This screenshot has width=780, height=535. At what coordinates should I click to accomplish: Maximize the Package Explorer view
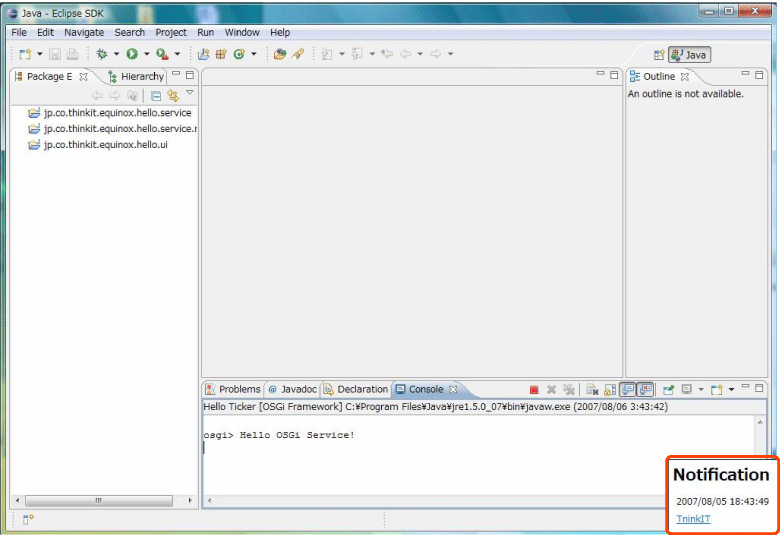click(x=190, y=75)
